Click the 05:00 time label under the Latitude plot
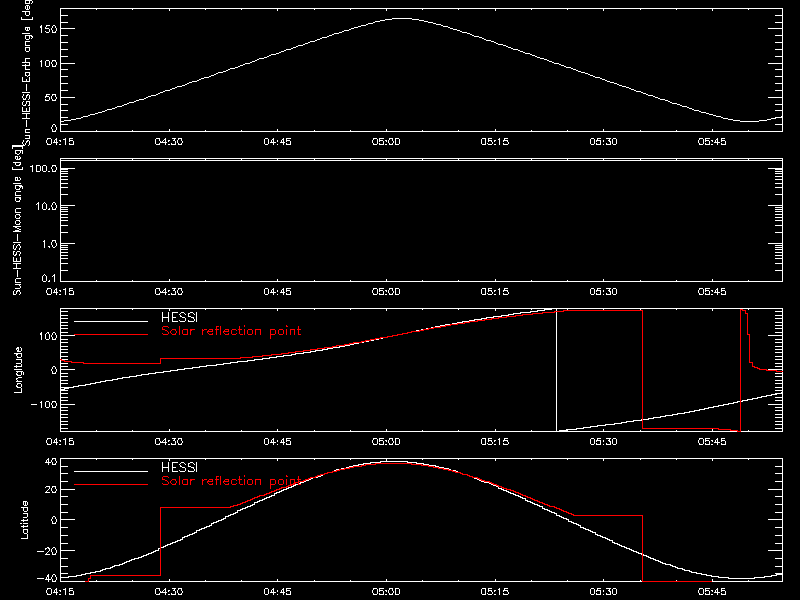Screen dimensions: 800x600 pyautogui.click(x=386, y=591)
